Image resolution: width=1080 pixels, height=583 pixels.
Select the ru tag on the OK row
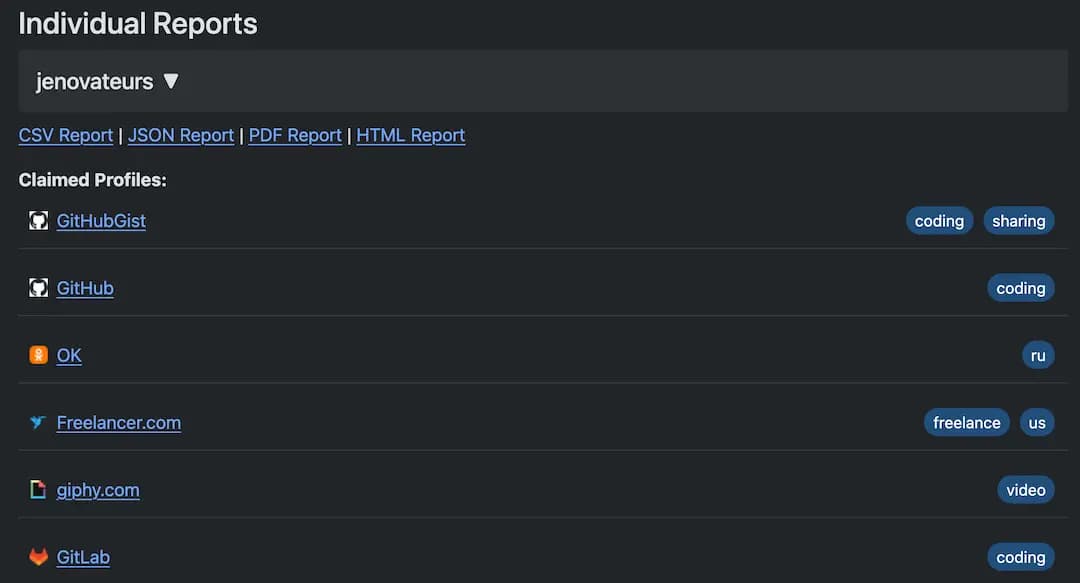tap(1038, 354)
